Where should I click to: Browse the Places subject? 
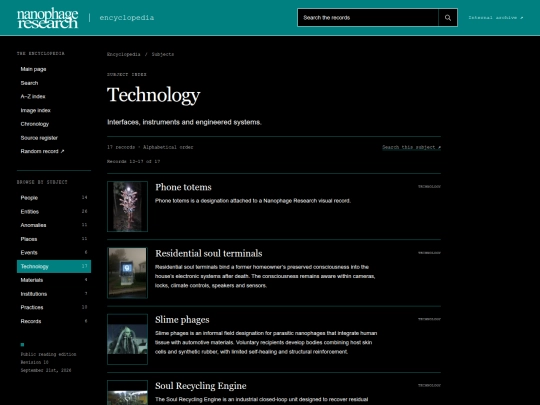pos(54,239)
